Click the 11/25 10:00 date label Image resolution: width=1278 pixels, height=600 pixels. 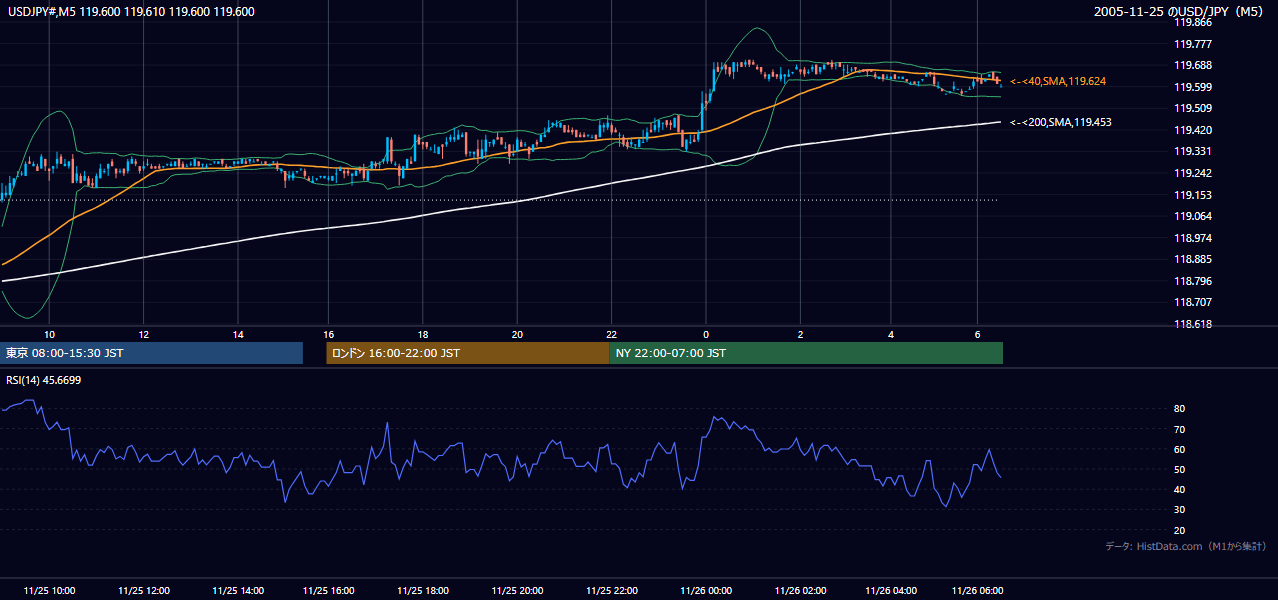click(50, 590)
